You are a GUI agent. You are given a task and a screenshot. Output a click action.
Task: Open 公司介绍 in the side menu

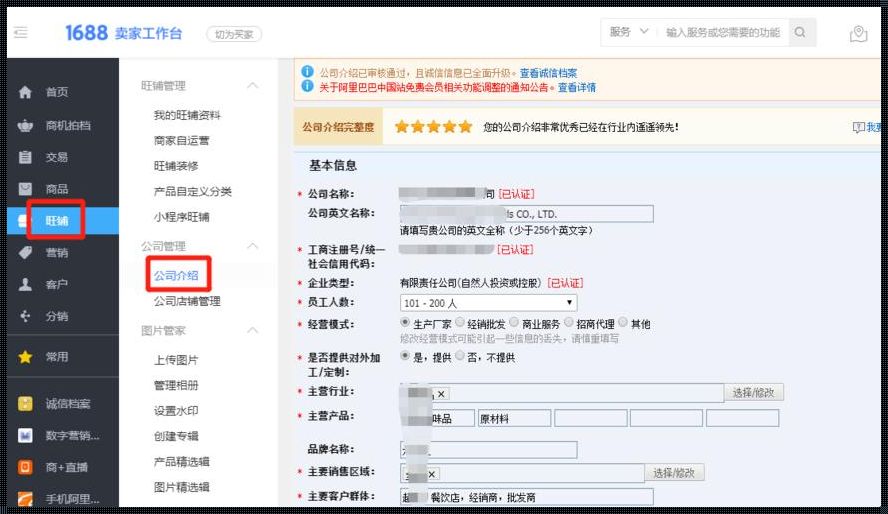click(175, 275)
